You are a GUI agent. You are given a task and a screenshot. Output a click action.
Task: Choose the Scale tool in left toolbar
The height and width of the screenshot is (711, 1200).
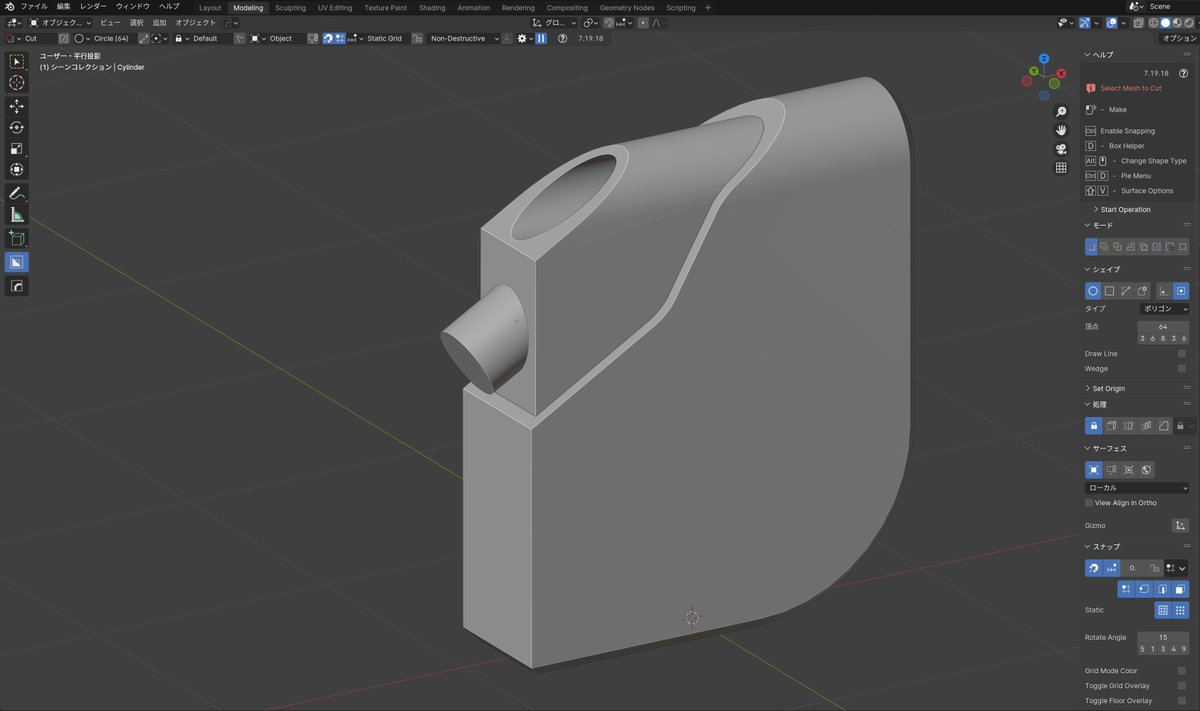17,148
